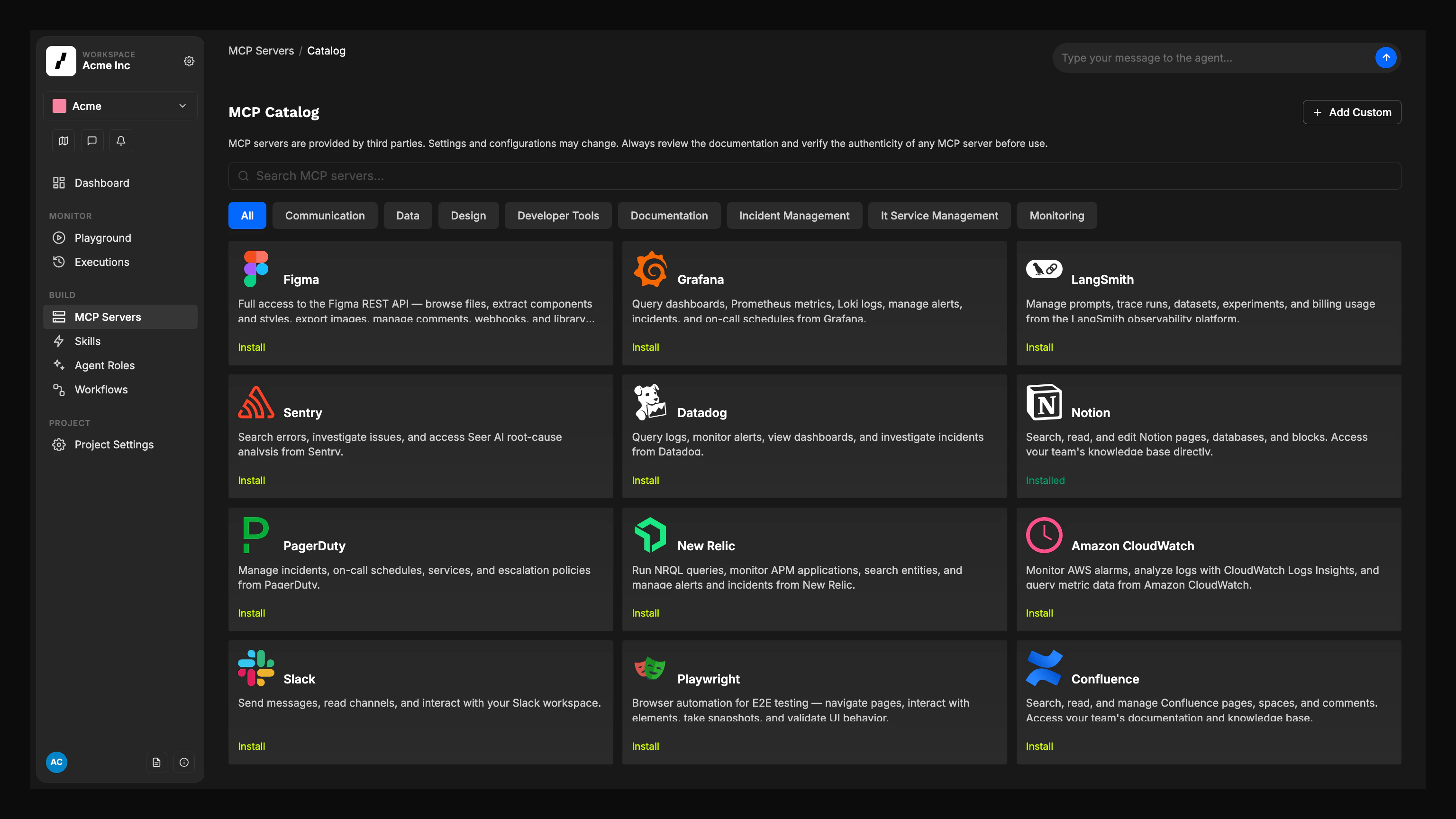
Task: Open MCP Servers in sidebar
Action: [120, 317]
